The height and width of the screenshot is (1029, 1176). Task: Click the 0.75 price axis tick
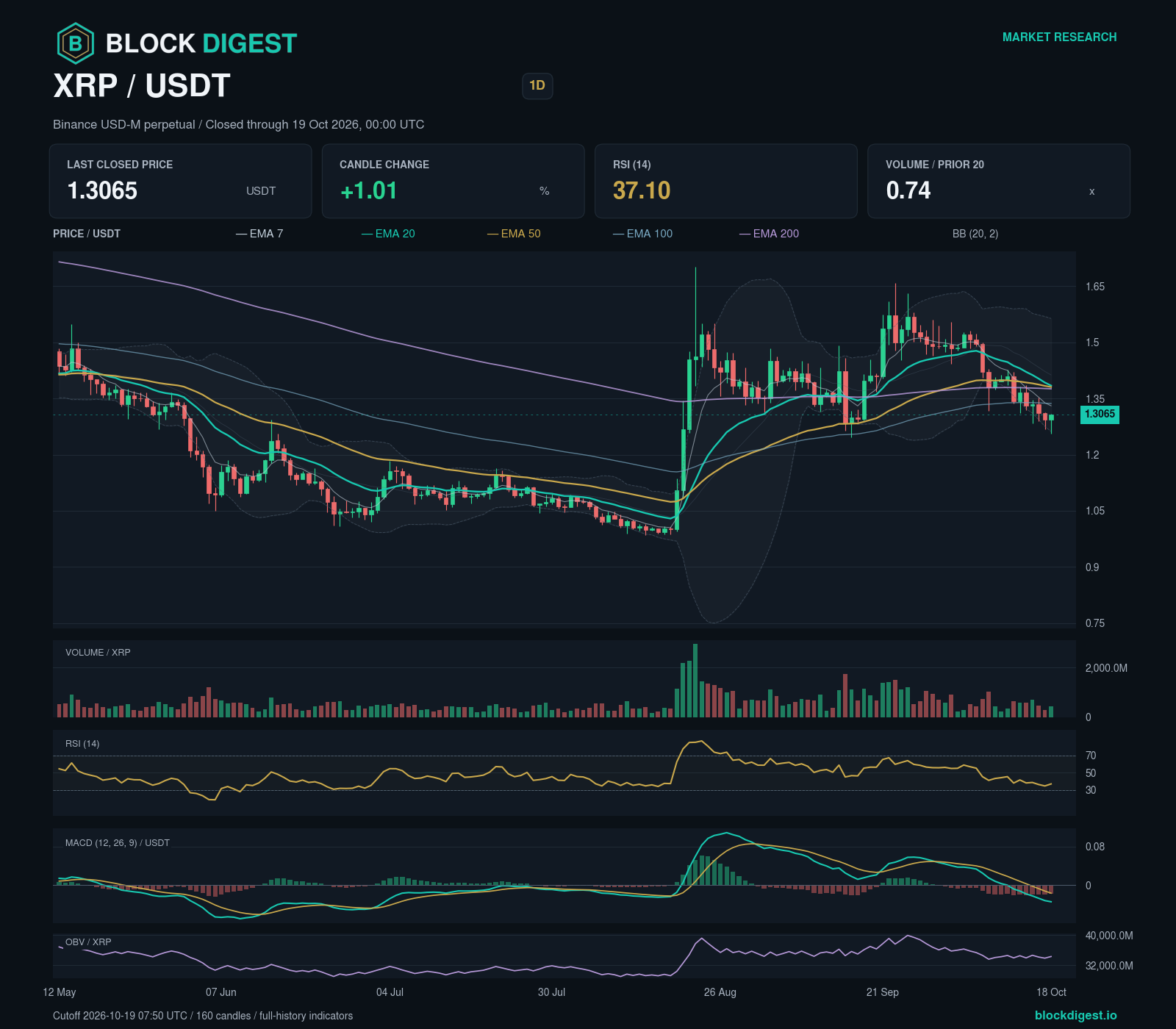click(1095, 623)
